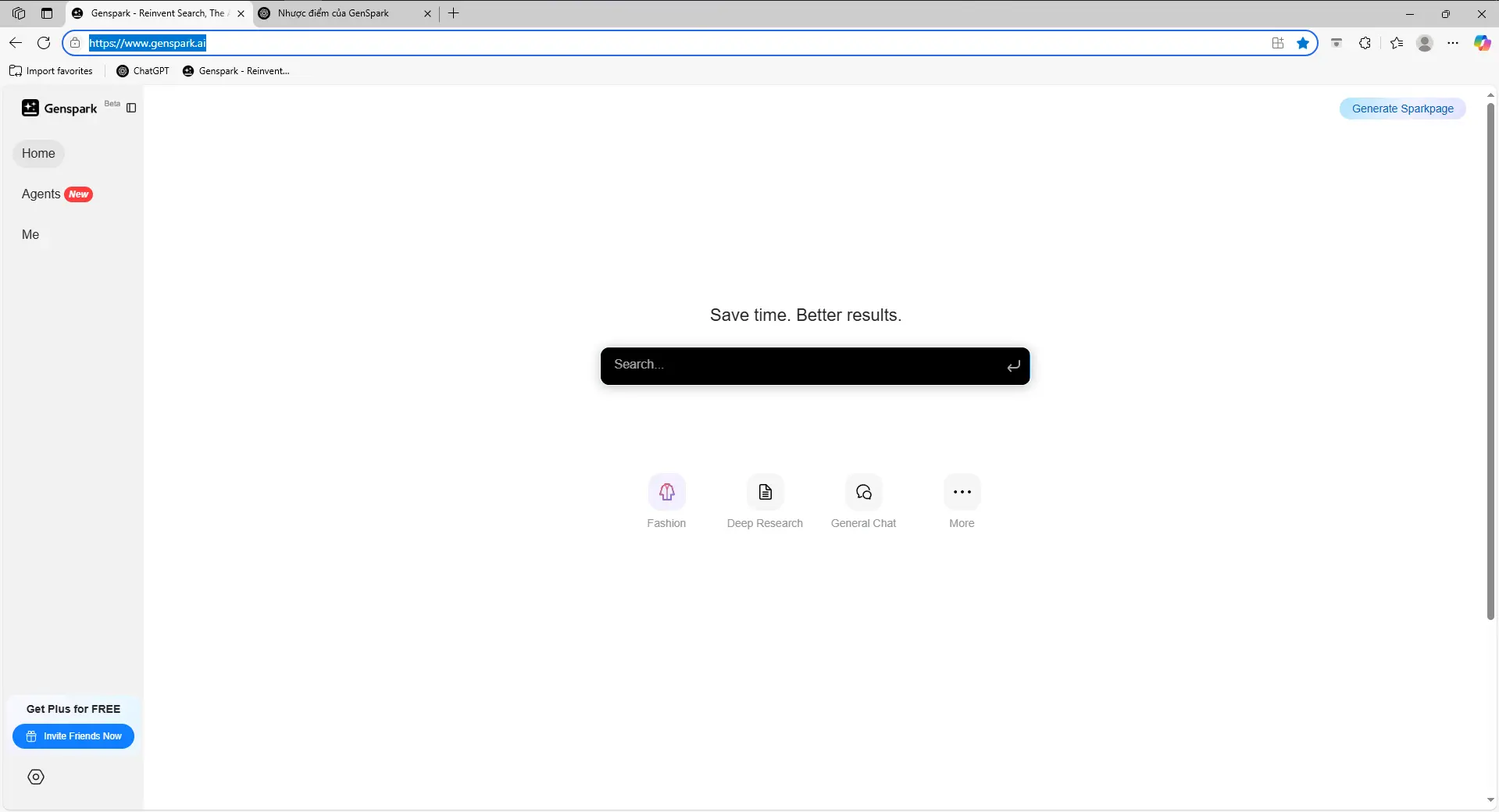1499x812 pixels.
Task: Open workspaces icon in title bar
Action: [19, 13]
